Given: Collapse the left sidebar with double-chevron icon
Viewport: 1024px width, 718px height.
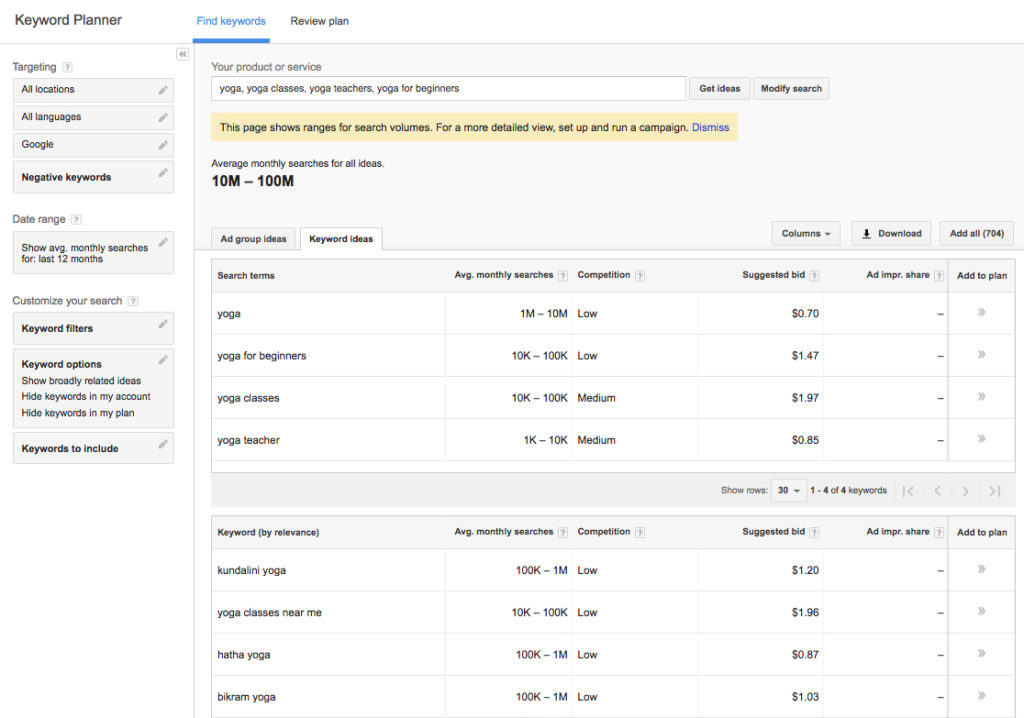Looking at the screenshot, I should (182, 54).
